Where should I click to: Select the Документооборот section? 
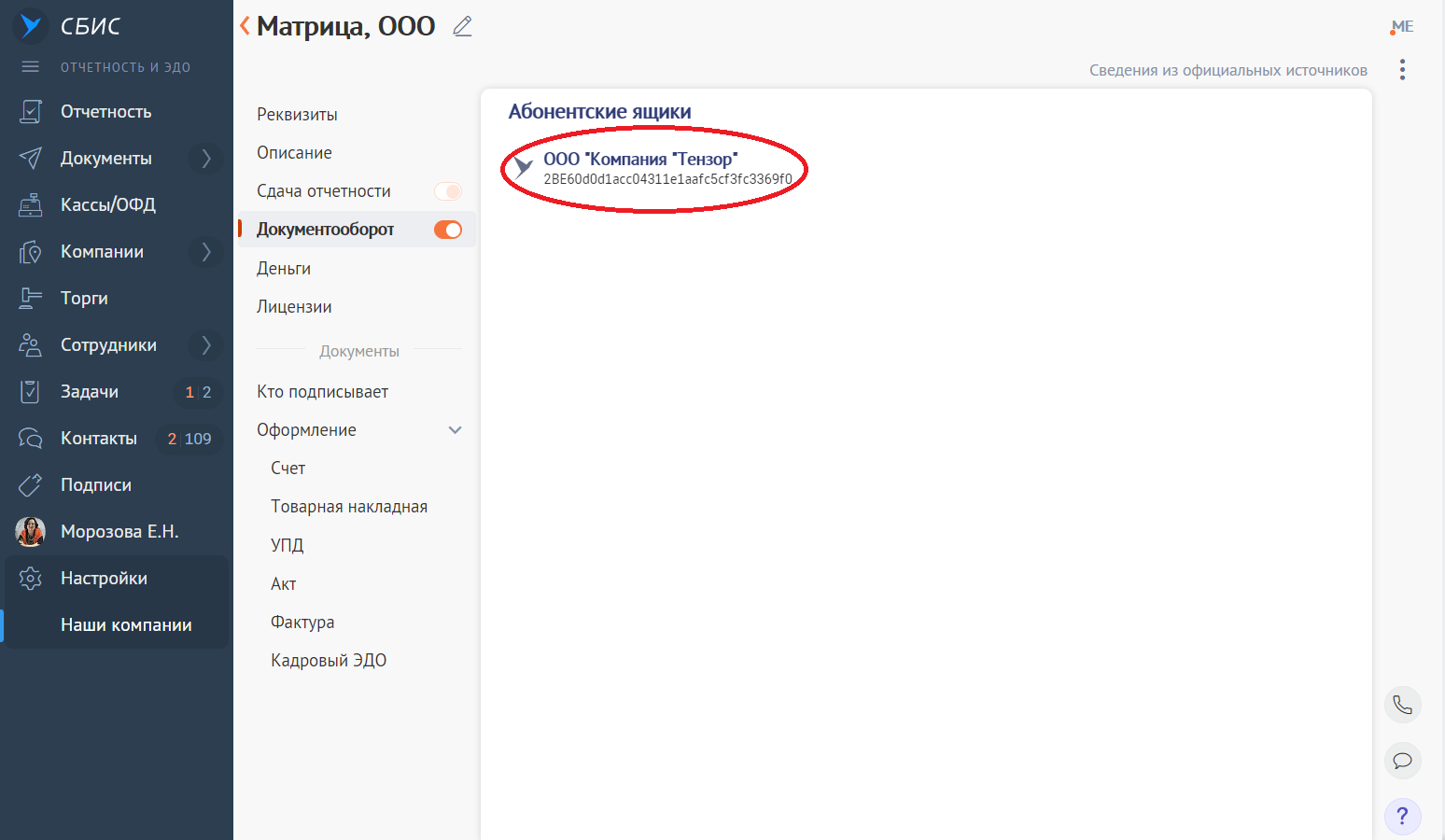(325, 229)
